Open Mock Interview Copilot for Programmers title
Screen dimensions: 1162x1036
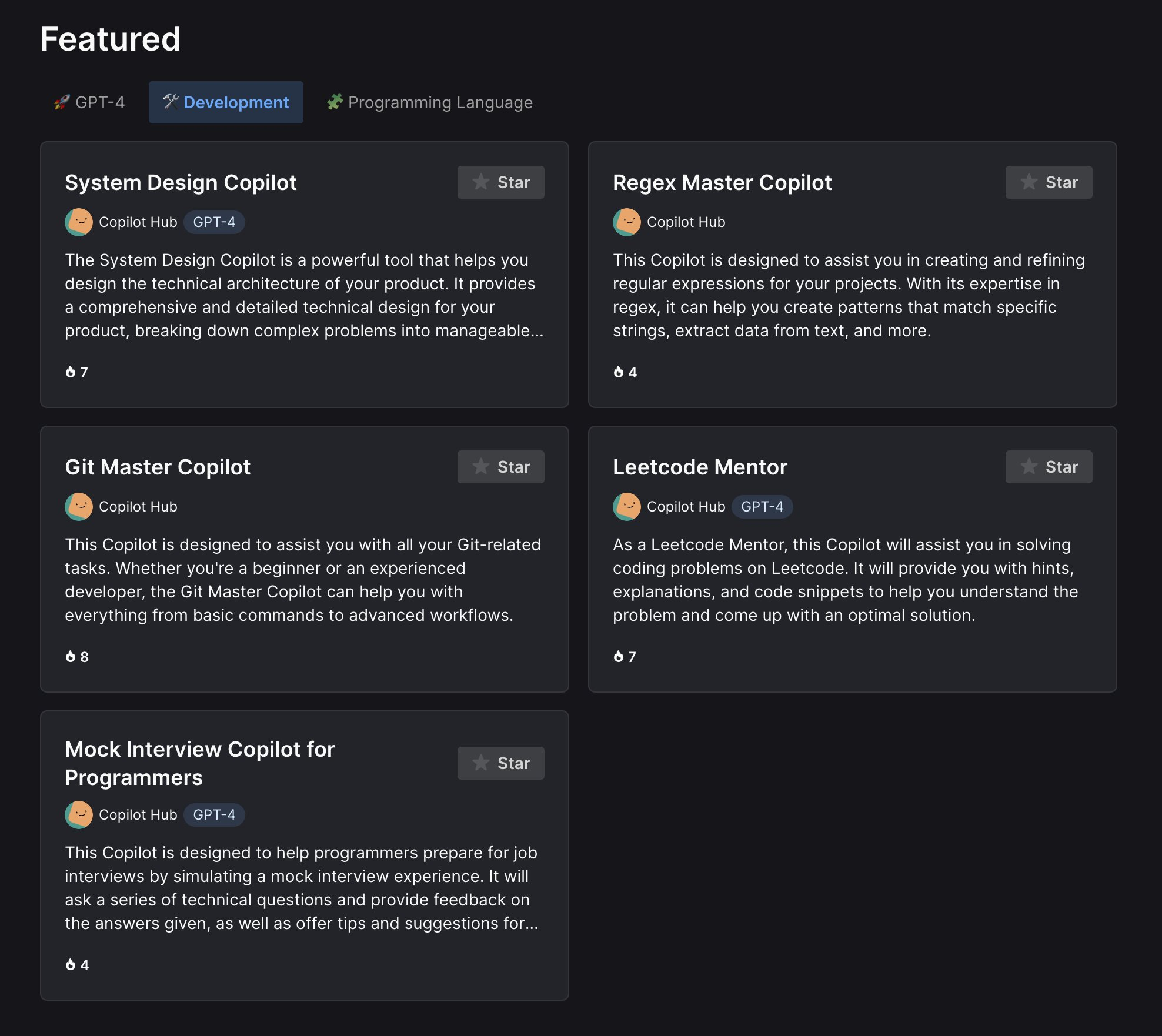(199, 763)
